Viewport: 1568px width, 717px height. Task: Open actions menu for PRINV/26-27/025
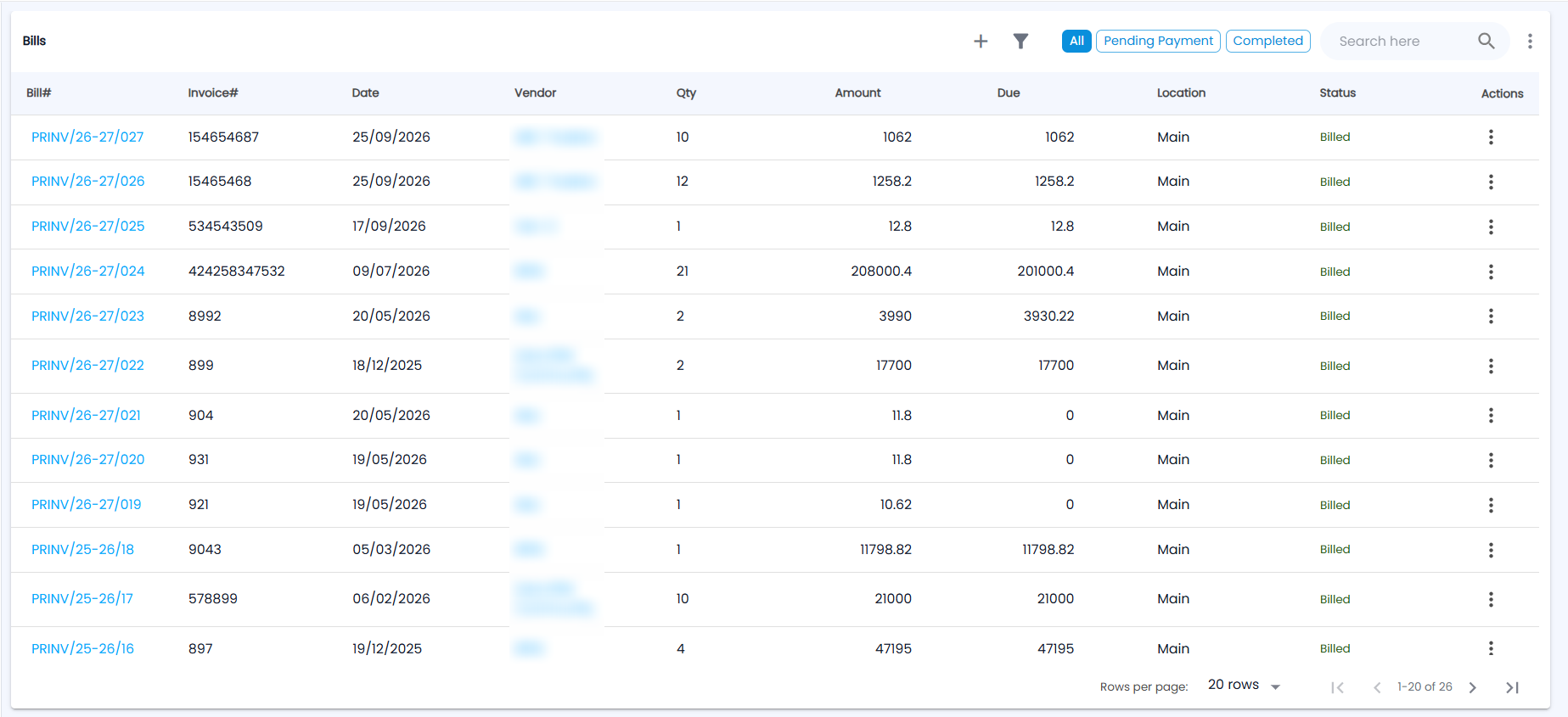tap(1491, 227)
